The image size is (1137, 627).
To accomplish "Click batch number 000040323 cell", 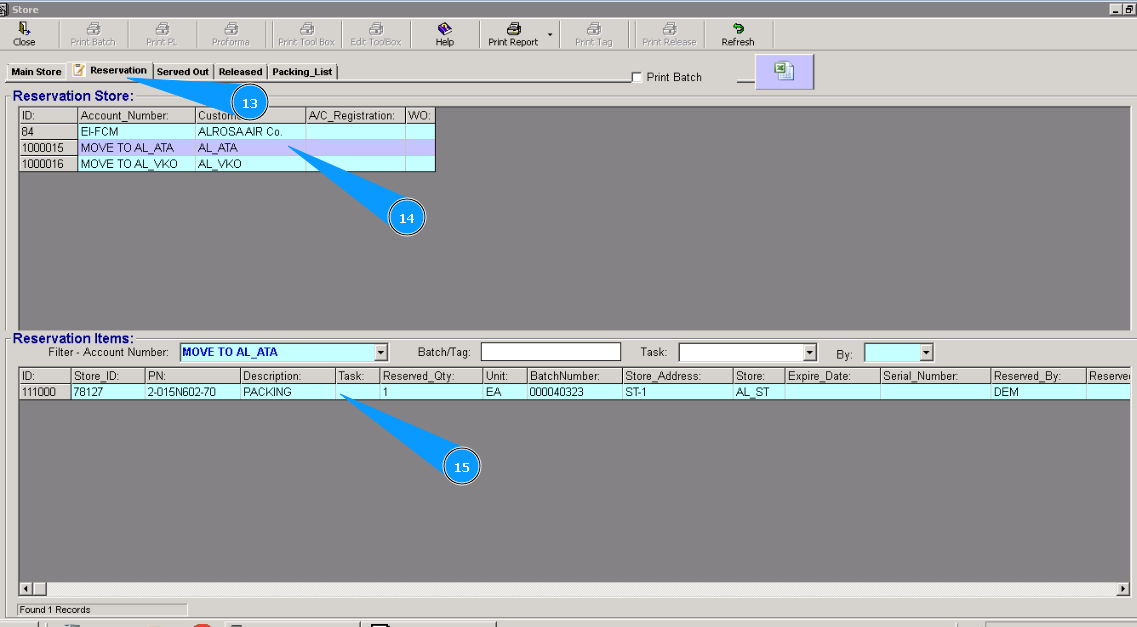I will point(574,392).
